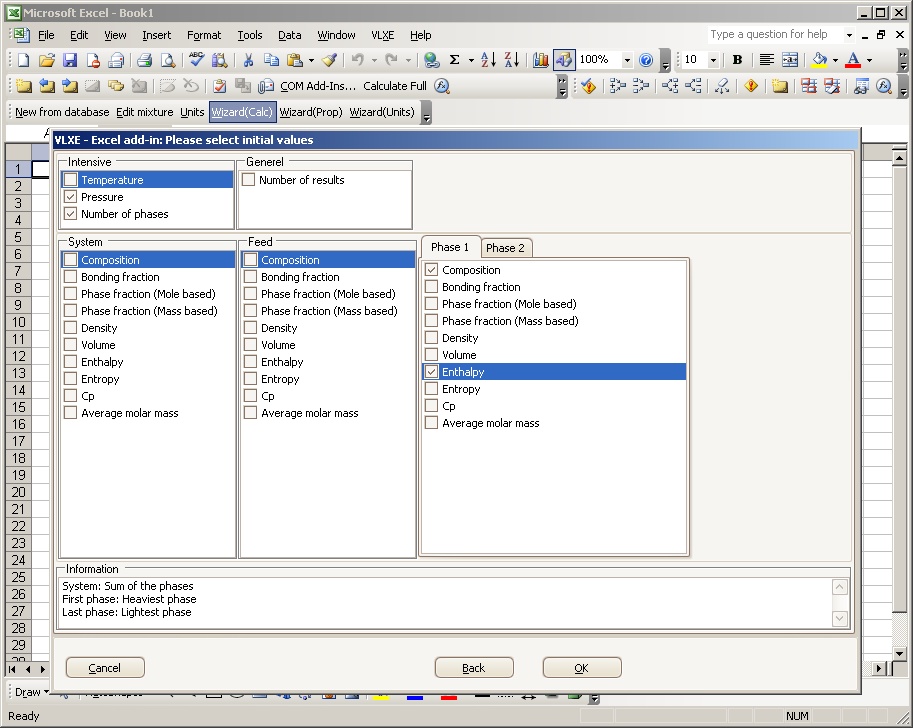Image resolution: width=913 pixels, height=728 pixels.
Task: Sort ascending A to Z
Action: pyautogui.click(x=489, y=59)
